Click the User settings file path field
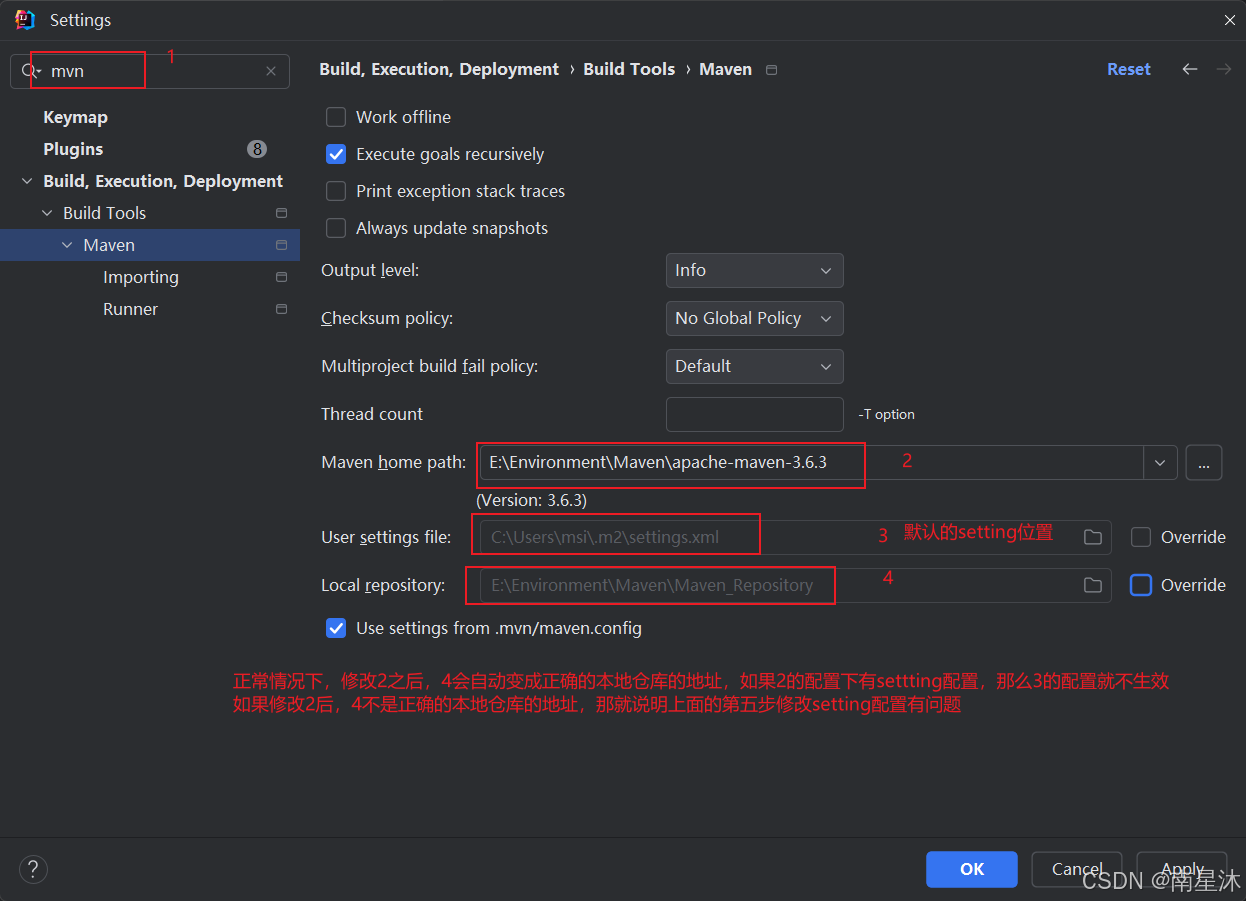 click(795, 537)
